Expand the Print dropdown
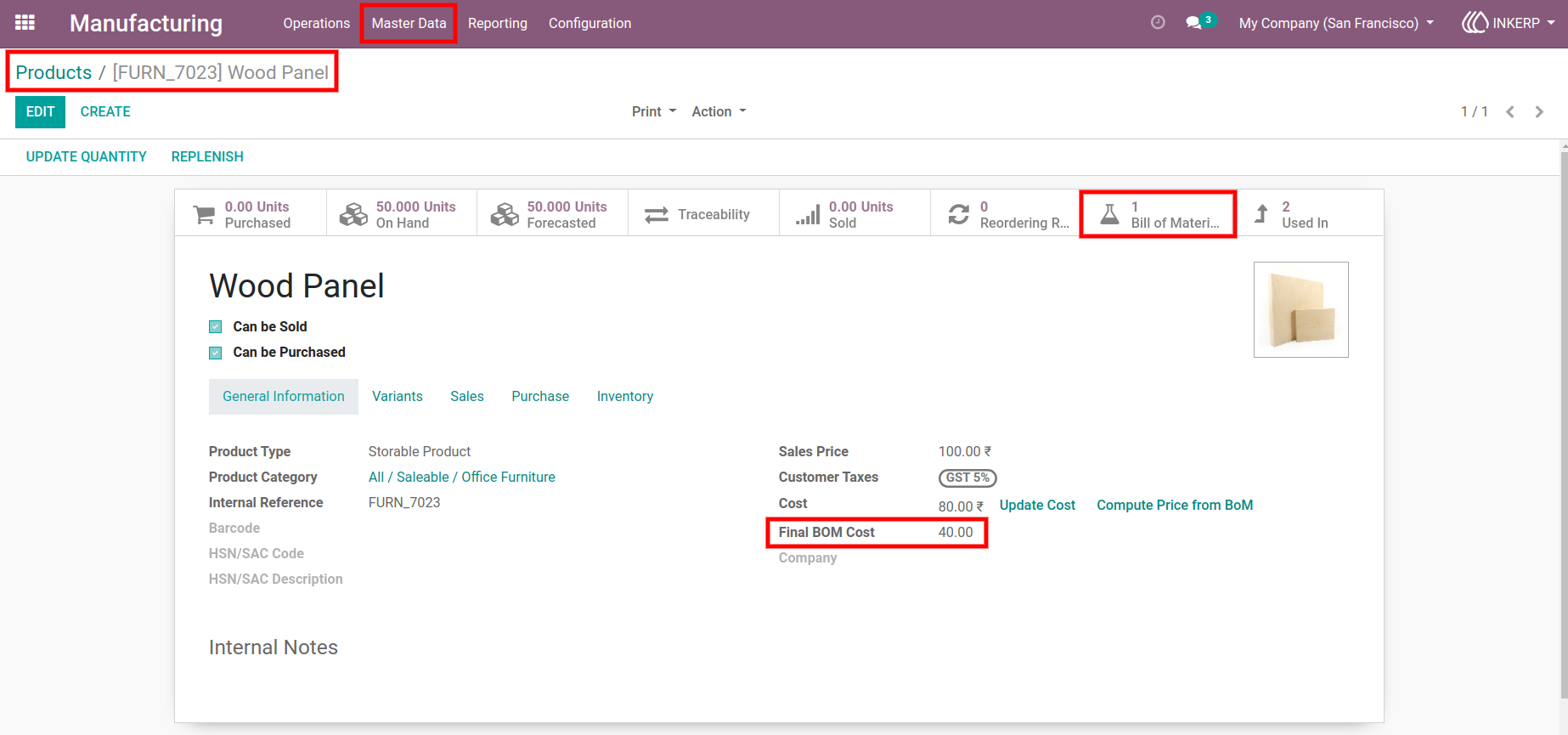1568x735 pixels. tap(654, 111)
